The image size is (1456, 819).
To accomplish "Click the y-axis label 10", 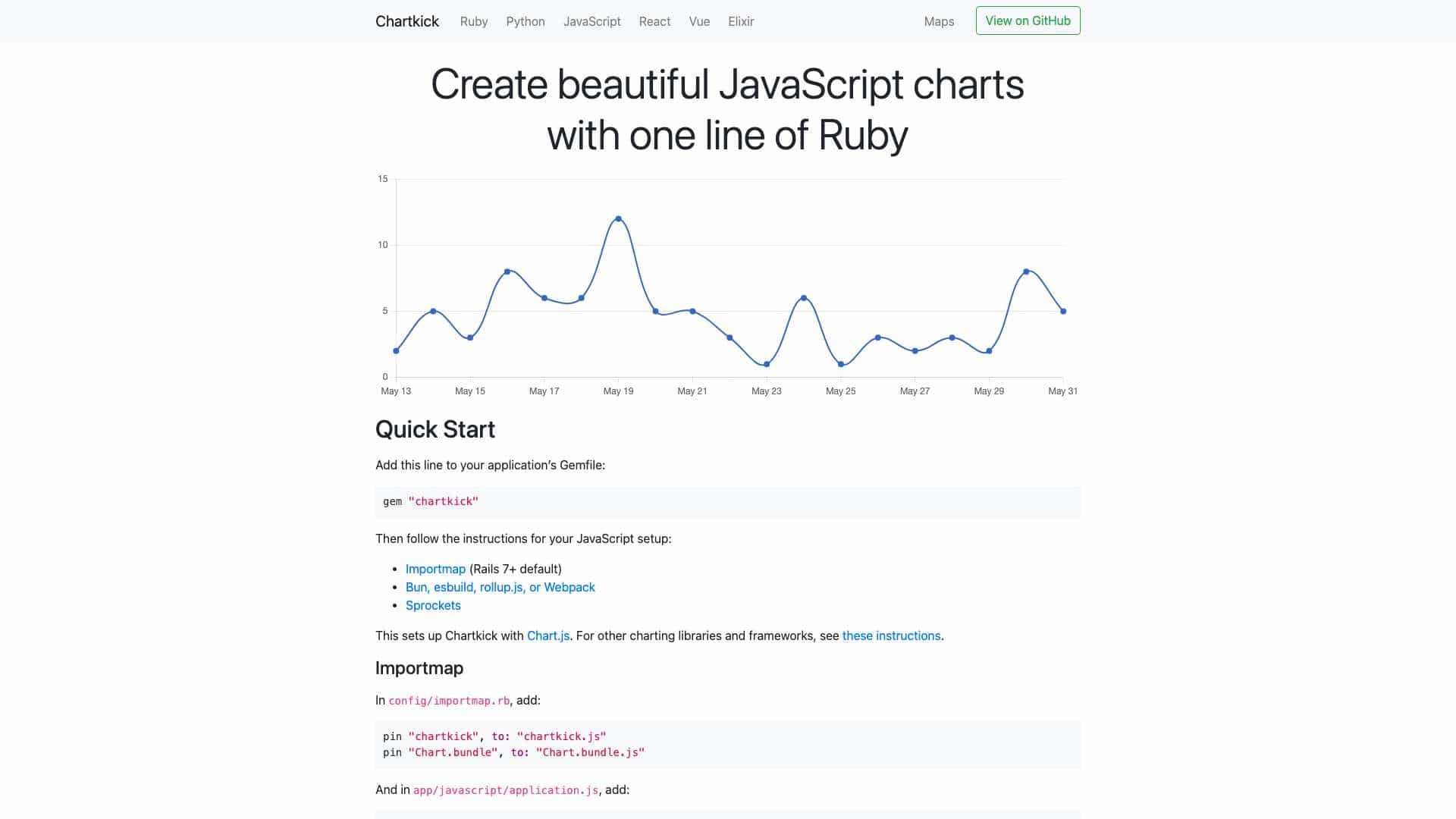I will [383, 245].
